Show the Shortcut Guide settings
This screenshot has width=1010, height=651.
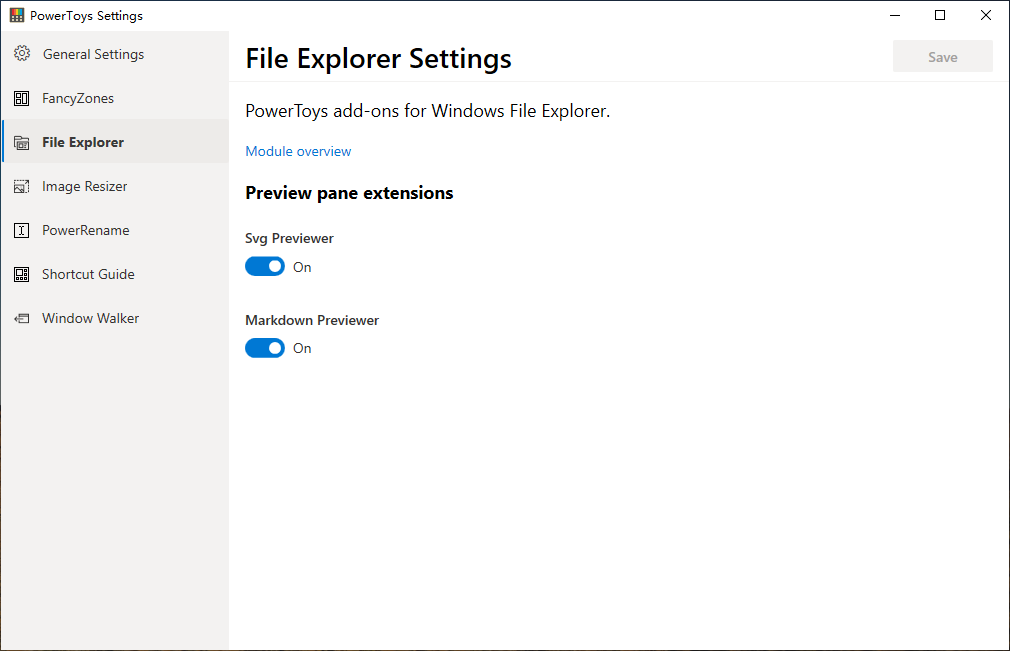click(x=115, y=274)
